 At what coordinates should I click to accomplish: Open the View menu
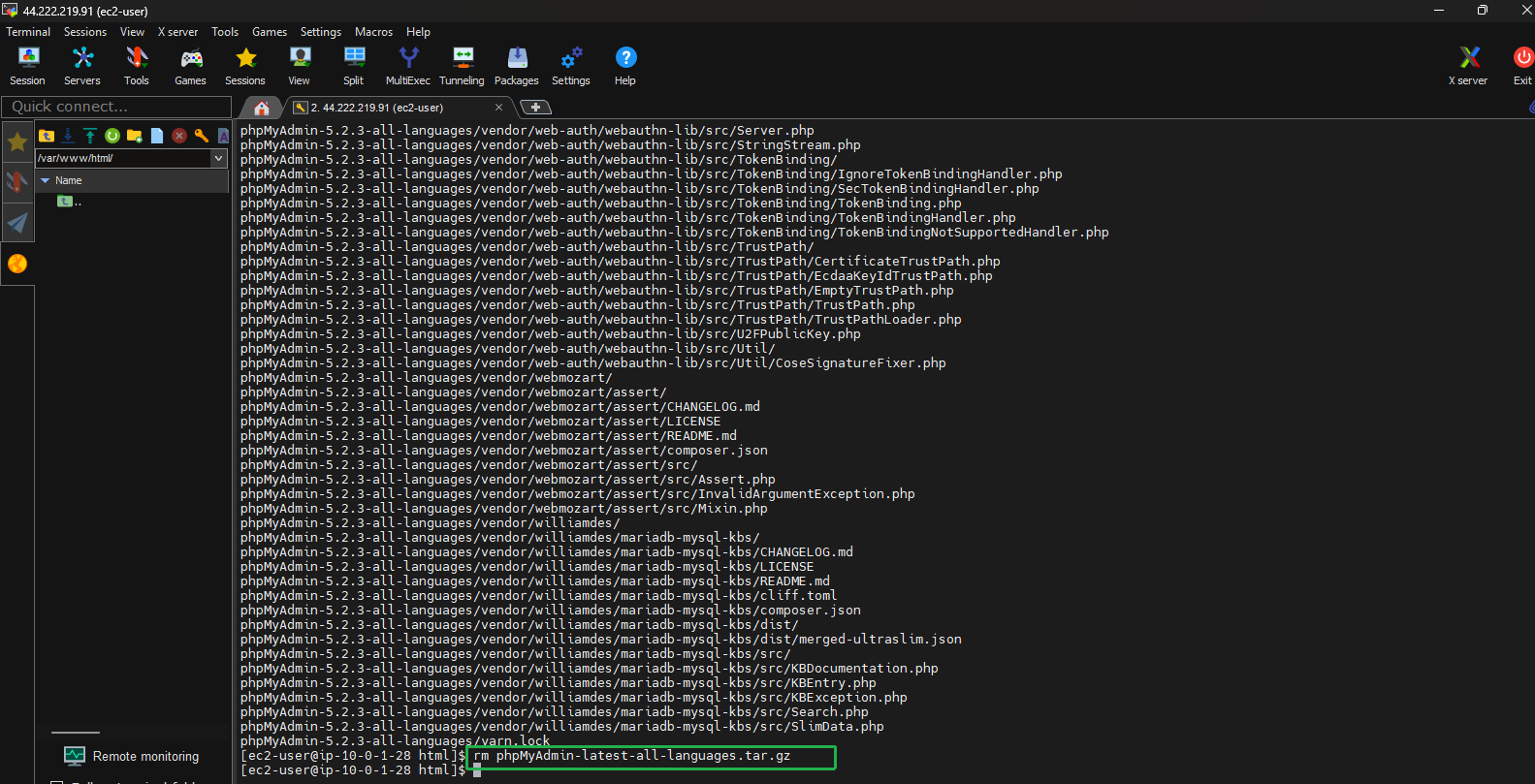pos(132,32)
